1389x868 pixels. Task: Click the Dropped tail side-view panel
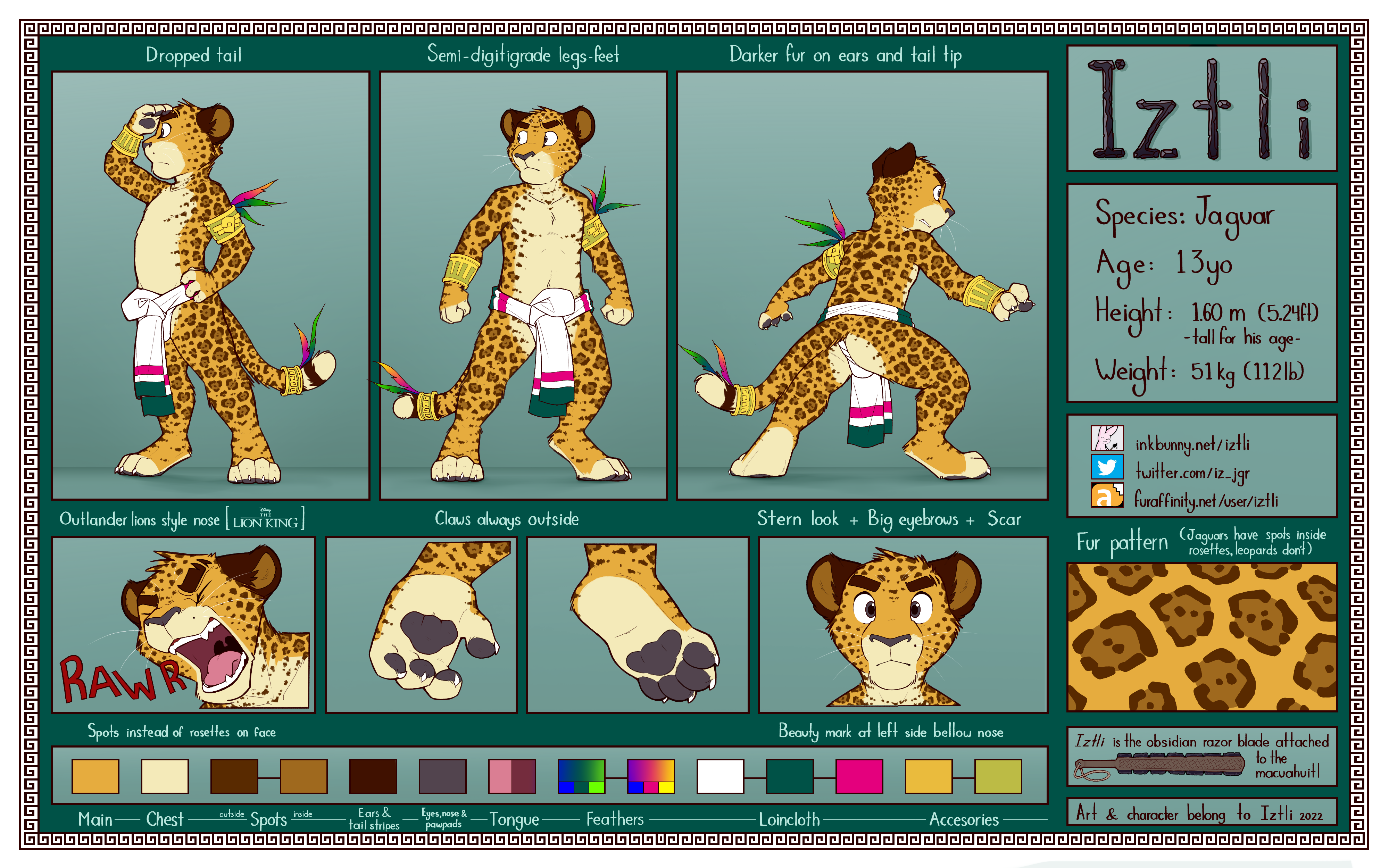click(210, 285)
